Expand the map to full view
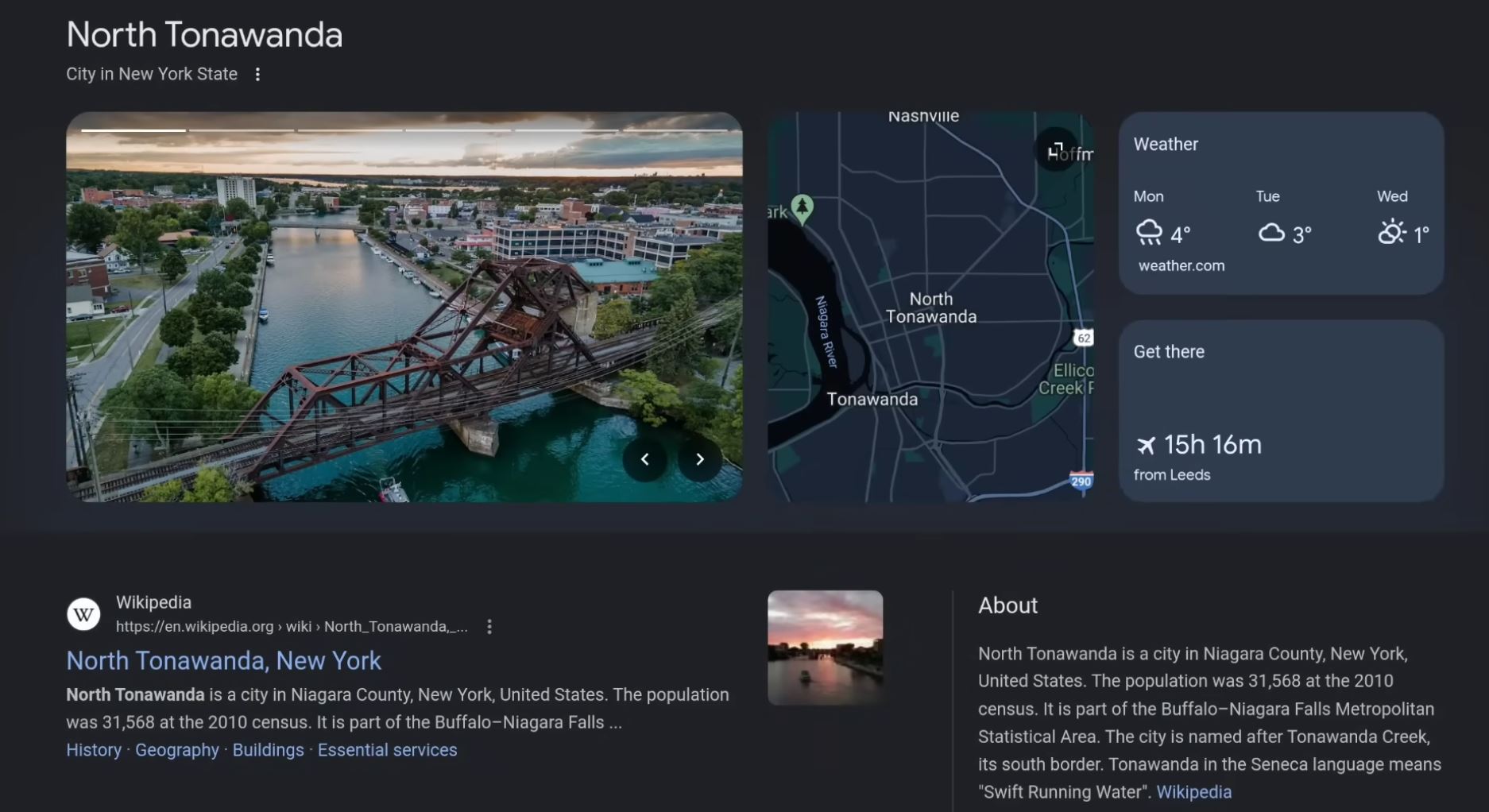 (x=1056, y=149)
